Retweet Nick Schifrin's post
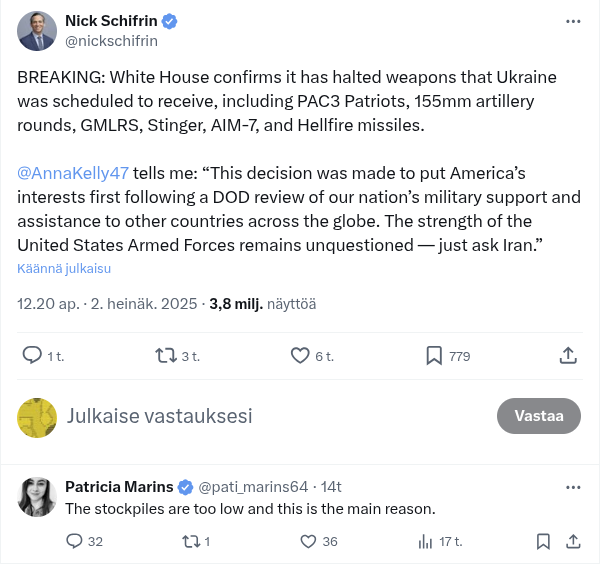The height and width of the screenshot is (564, 605). (165, 355)
